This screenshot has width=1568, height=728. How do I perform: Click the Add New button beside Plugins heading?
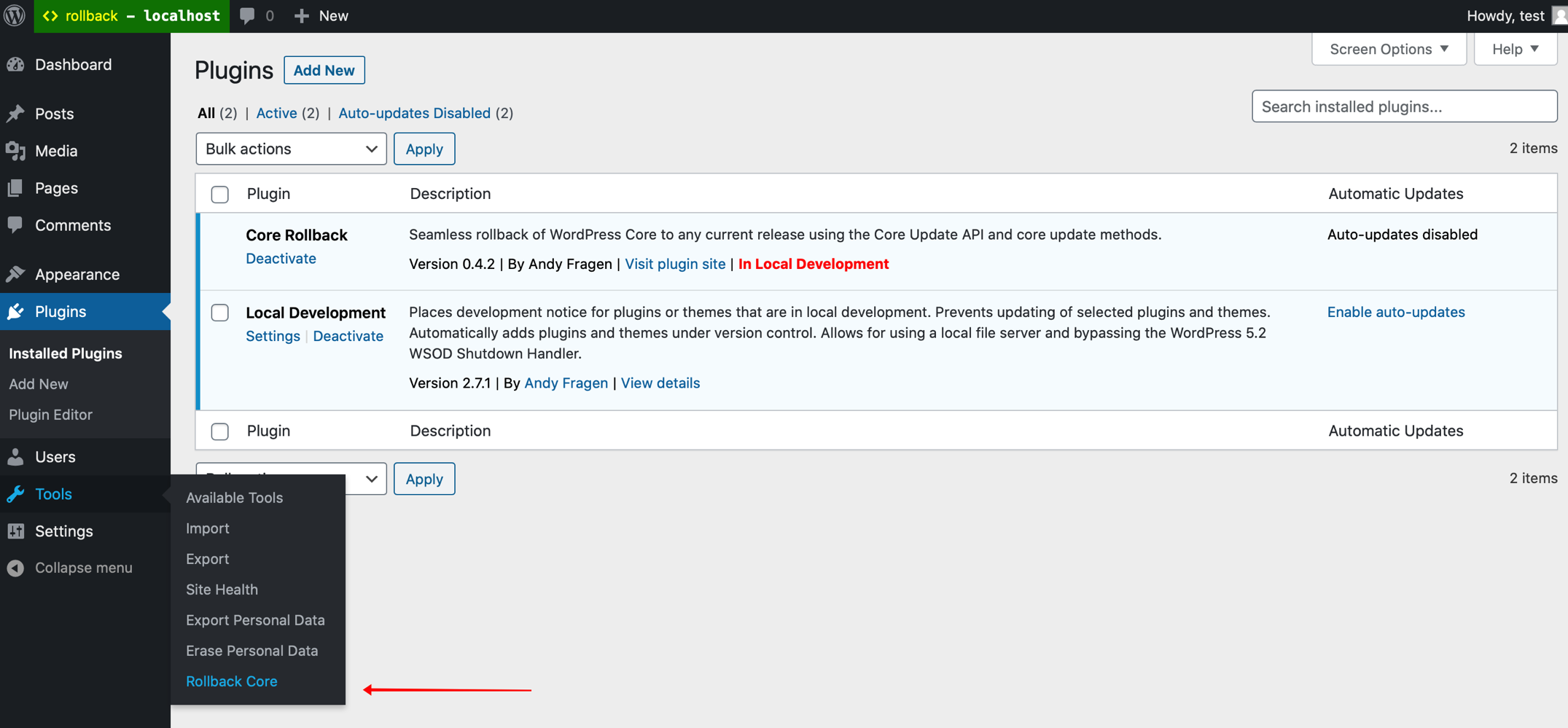[324, 70]
